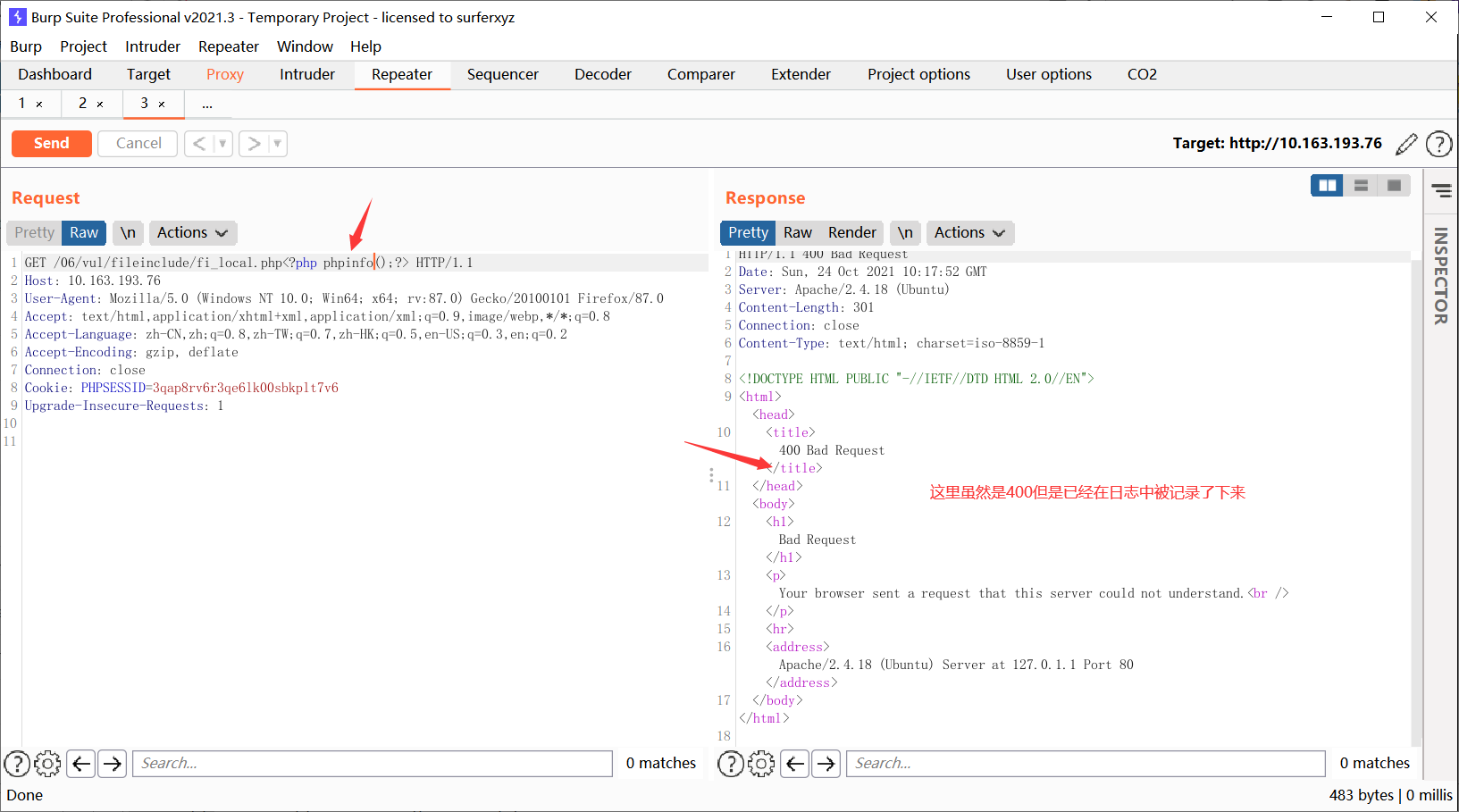Send the request
The image size is (1459, 812).
click(52, 144)
